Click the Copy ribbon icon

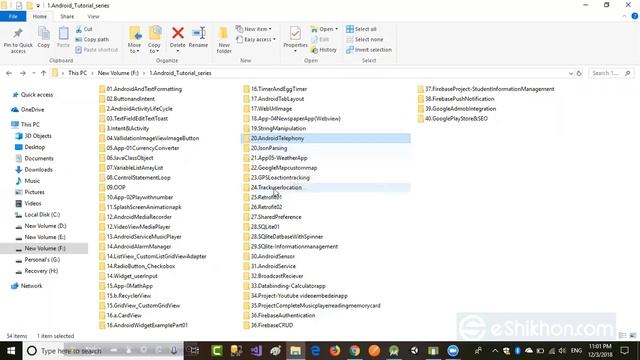44,38
